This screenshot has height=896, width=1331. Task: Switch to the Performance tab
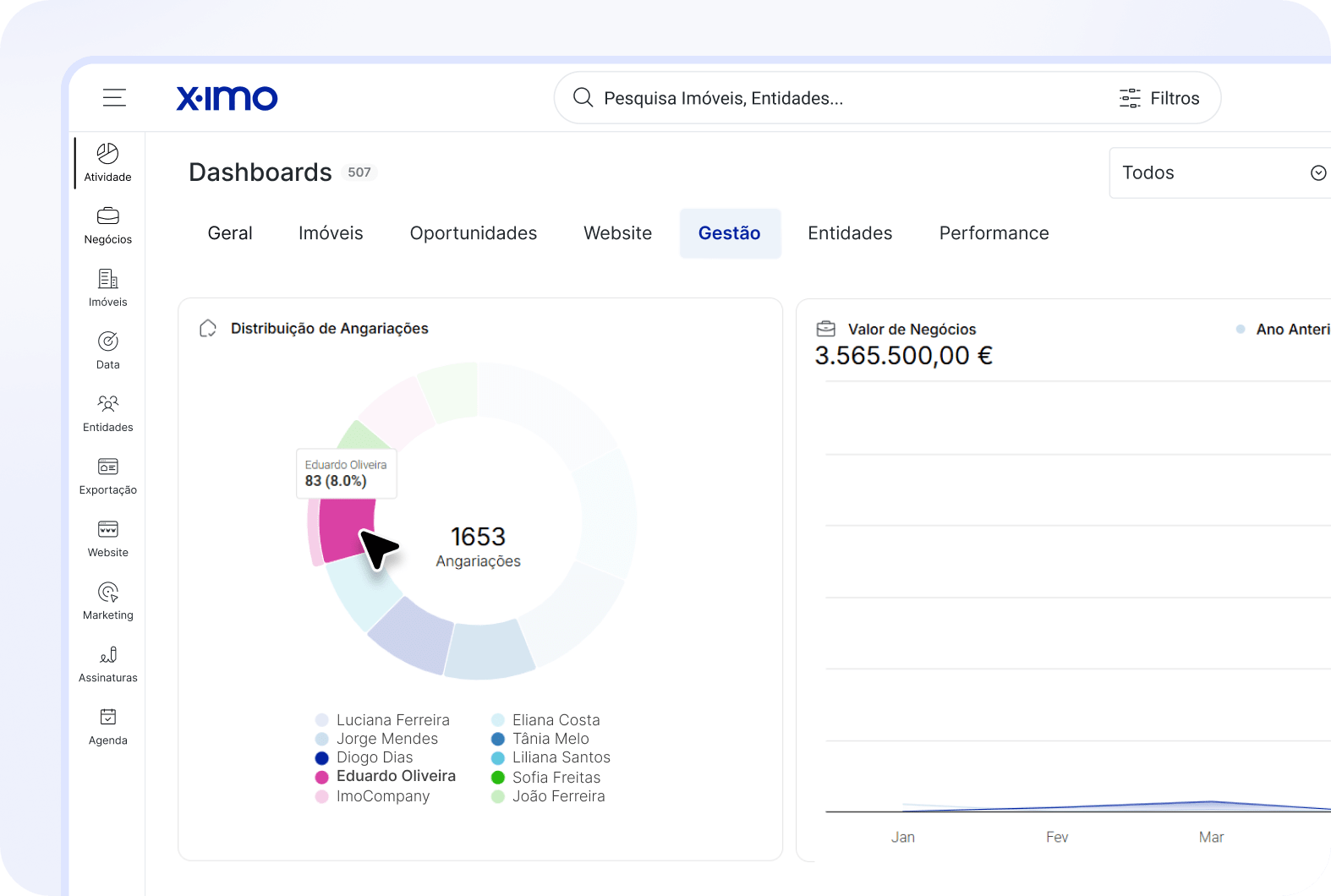(994, 233)
